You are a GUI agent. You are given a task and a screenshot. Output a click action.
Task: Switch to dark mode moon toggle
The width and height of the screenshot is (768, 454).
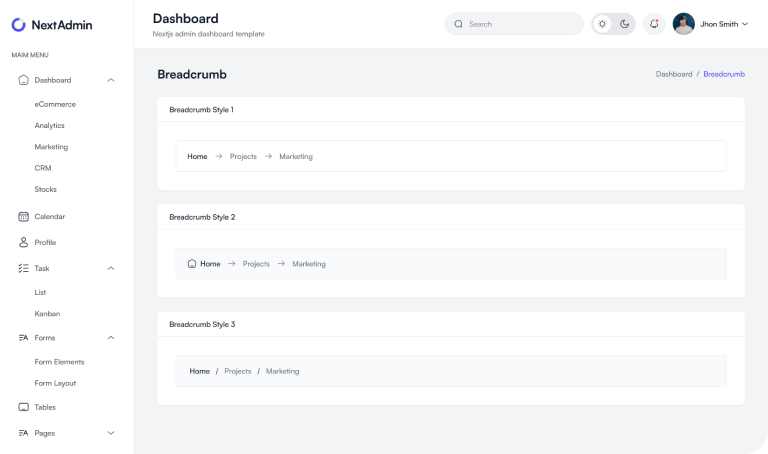624,24
